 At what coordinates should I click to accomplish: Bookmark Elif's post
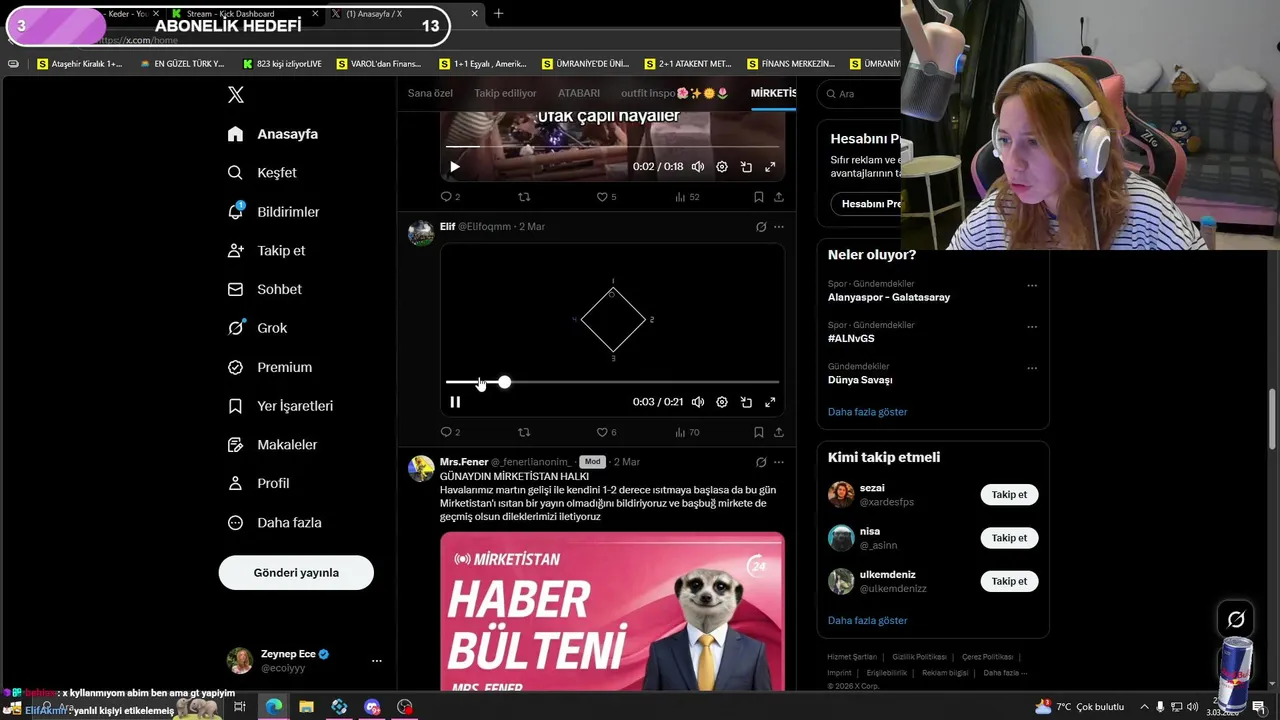(x=759, y=432)
